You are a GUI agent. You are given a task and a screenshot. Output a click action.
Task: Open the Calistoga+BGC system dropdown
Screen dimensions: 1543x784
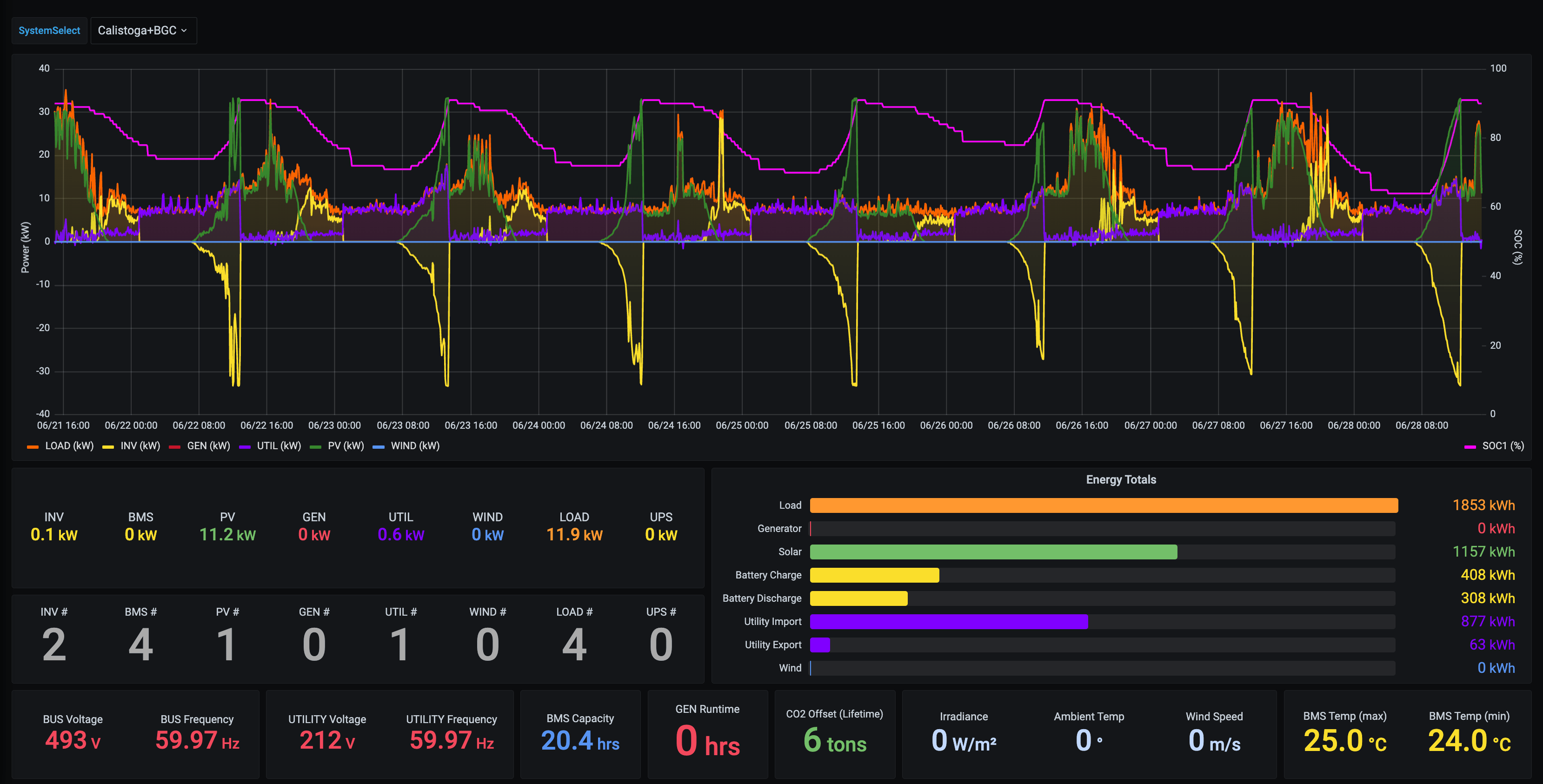tap(143, 31)
